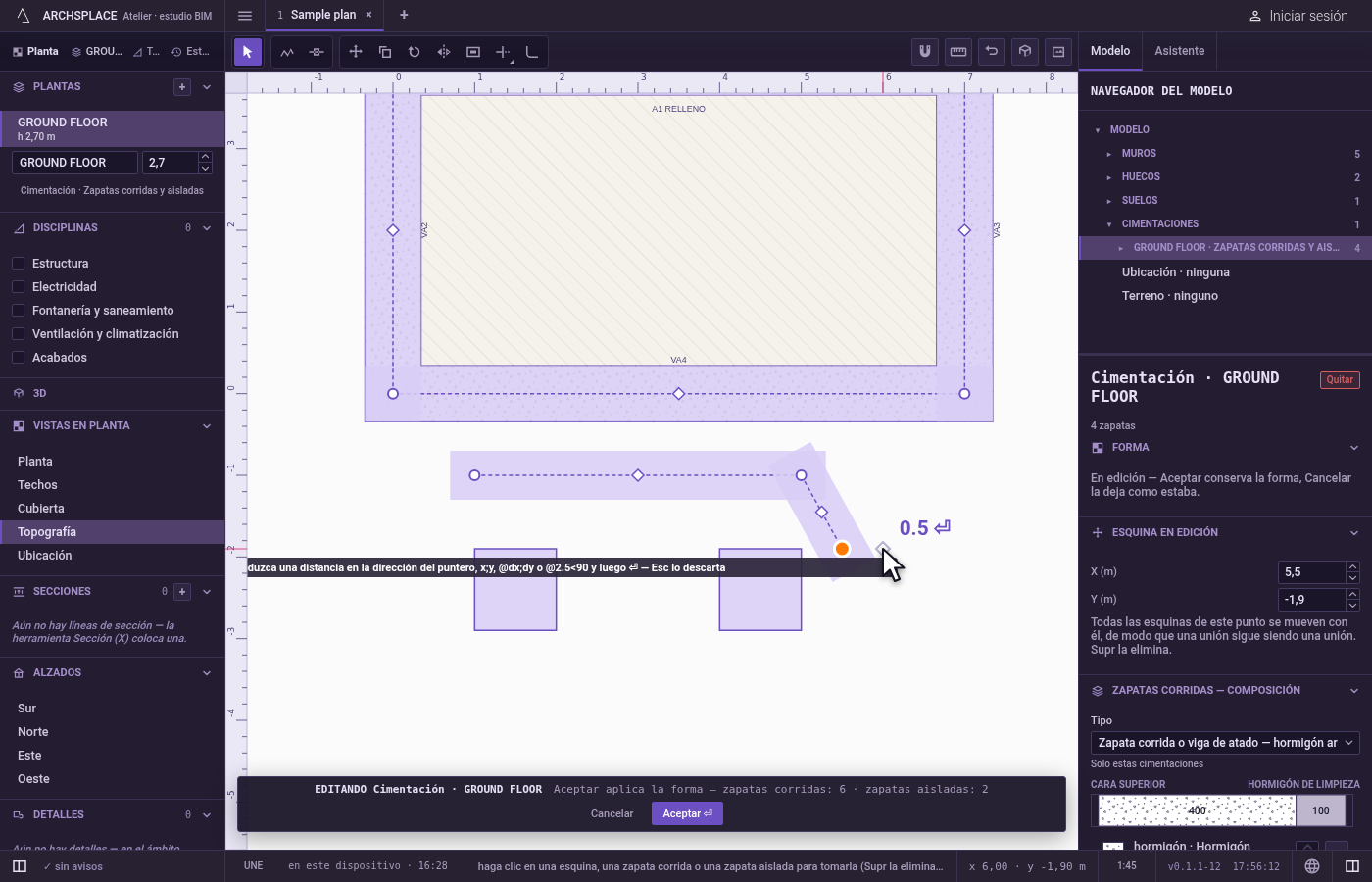The image size is (1372, 882).
Task: Enable the Estructura discipline checkbox
Action: [18, 264]
